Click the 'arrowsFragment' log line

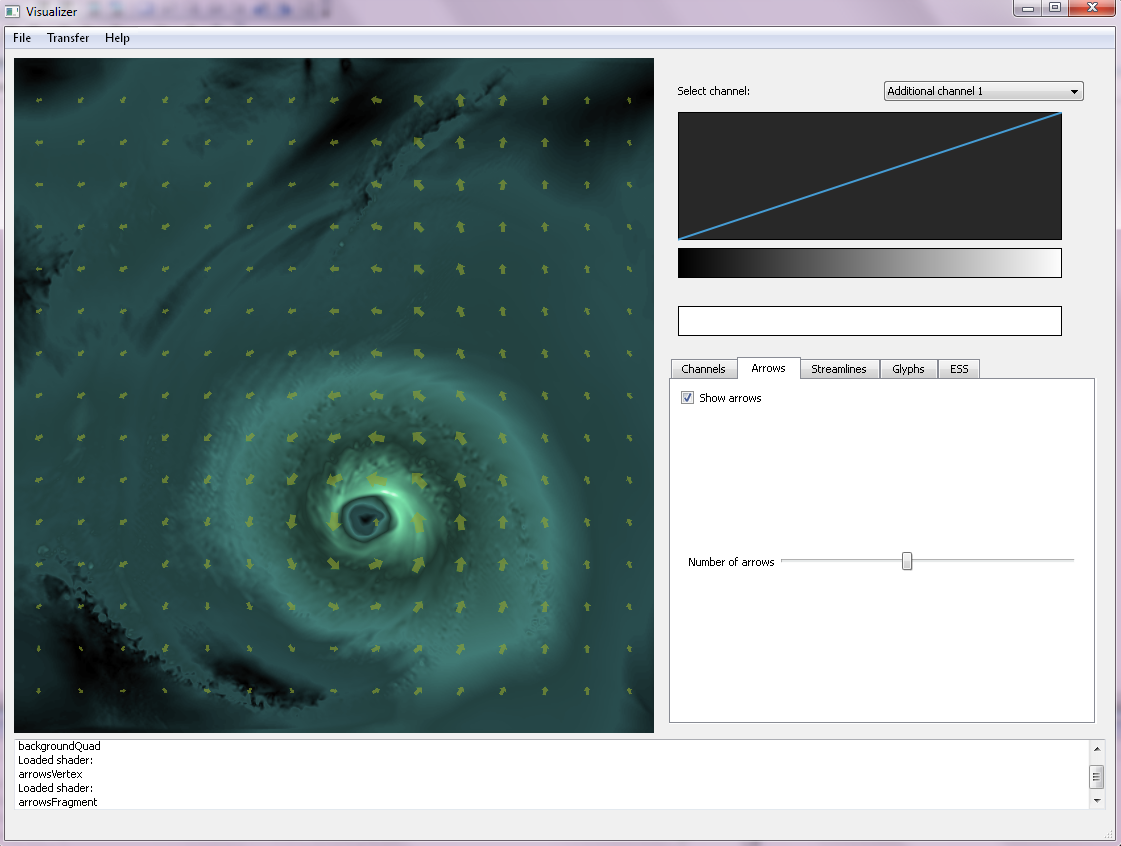point(58,802)
